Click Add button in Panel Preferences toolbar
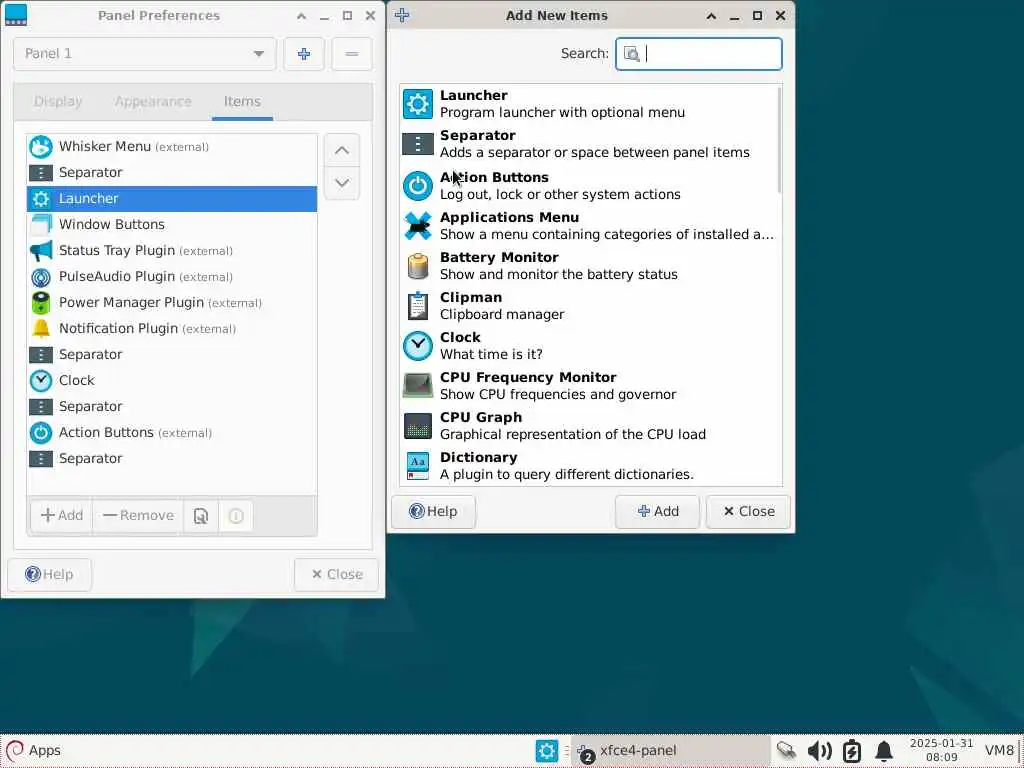The image size is (1024, 768). coord(61,516)
